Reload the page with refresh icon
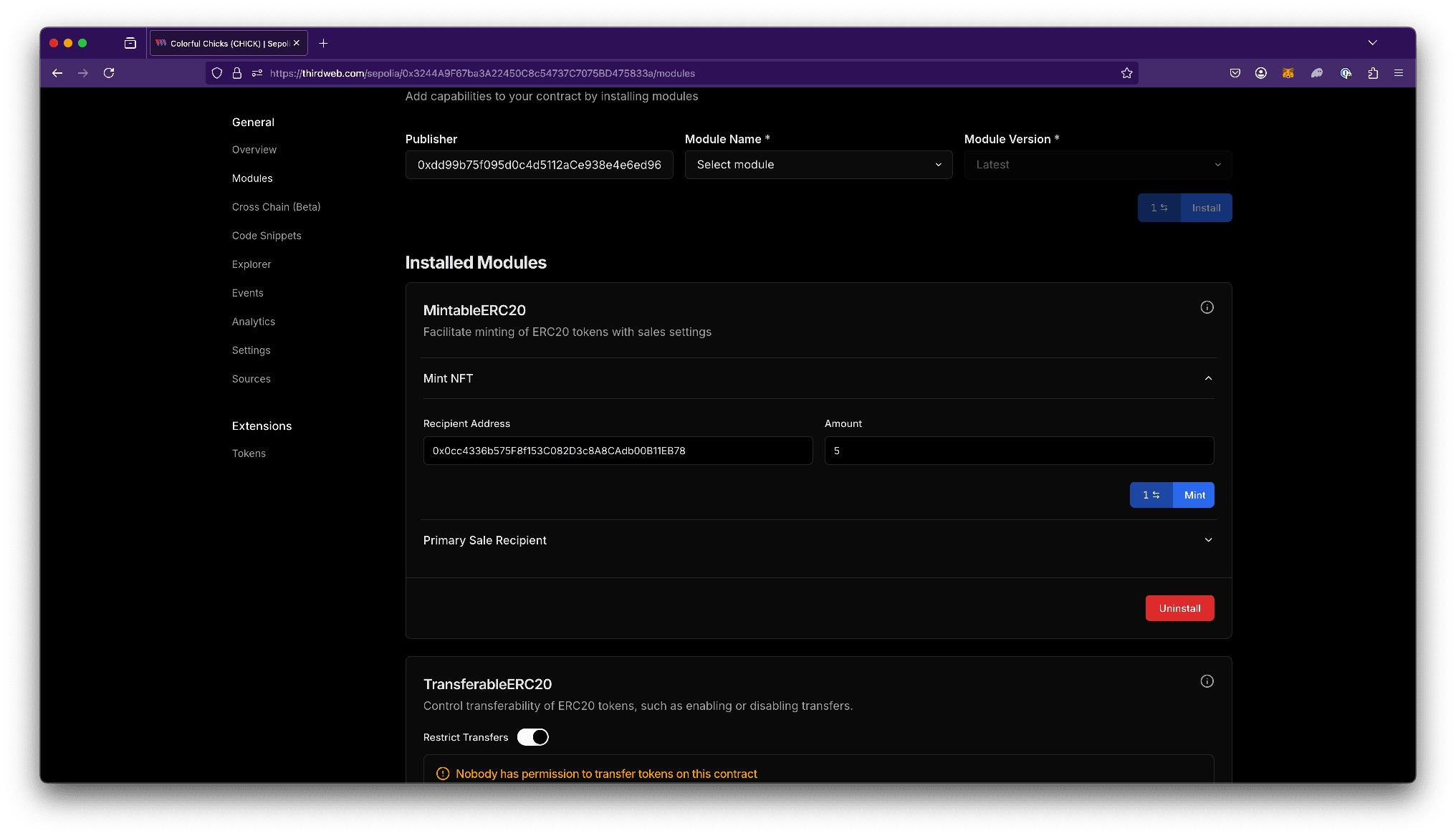This screenshot has width=1456, height=836. pos(109,73)
